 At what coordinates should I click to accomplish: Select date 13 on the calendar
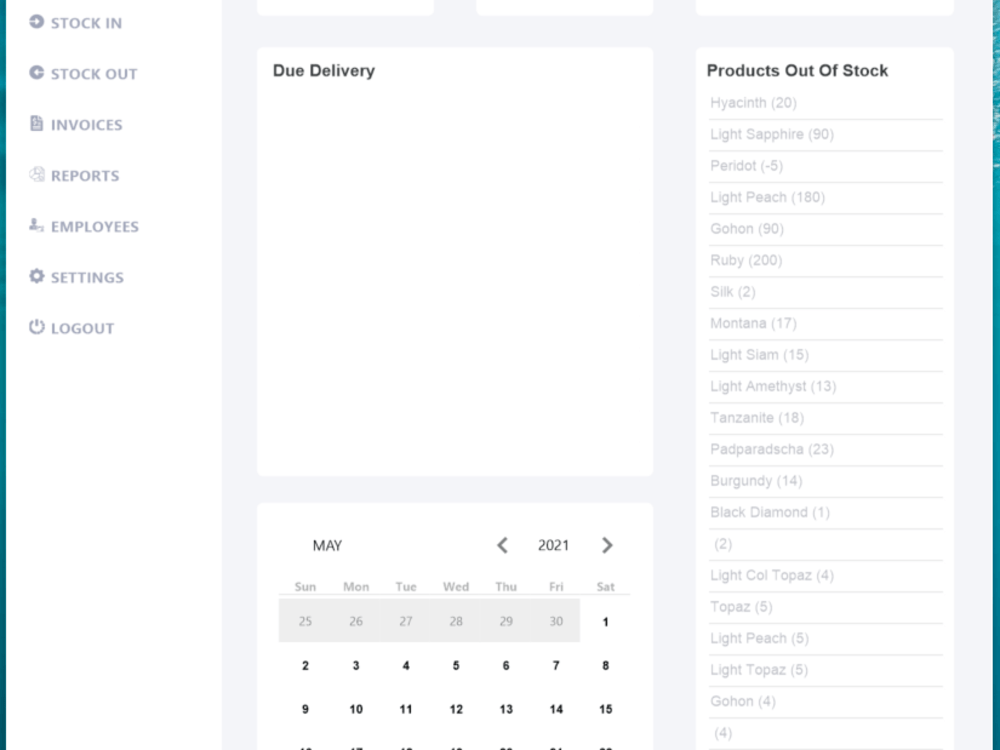pyautogui.click(x=506, y=709)
